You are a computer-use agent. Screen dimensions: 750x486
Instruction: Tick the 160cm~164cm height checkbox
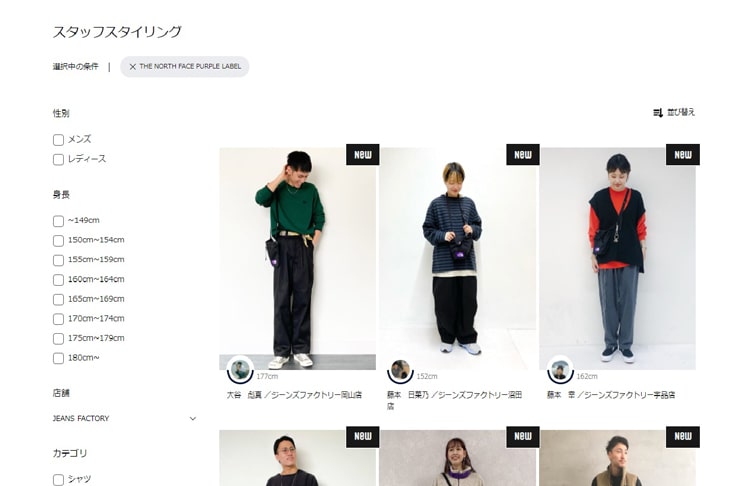click(58, 280)
